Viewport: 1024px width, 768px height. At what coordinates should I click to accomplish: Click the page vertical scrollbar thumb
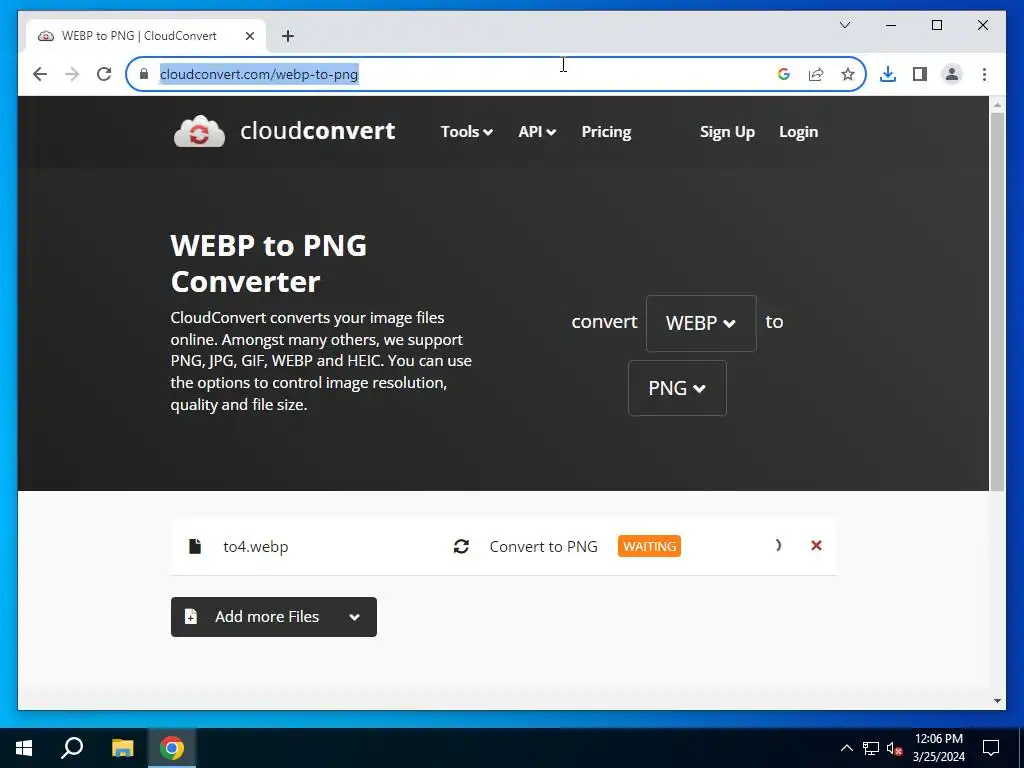[x=997, y=301]
